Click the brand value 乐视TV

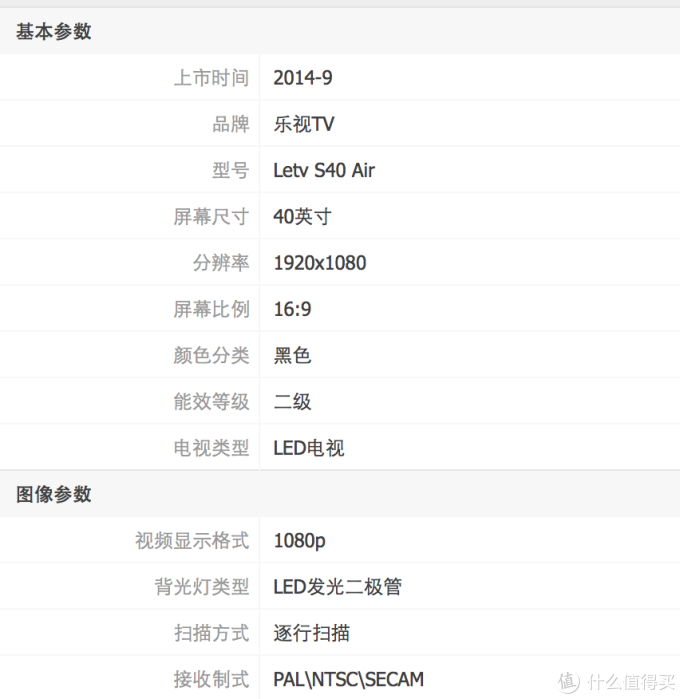click(x=303, y=124)
